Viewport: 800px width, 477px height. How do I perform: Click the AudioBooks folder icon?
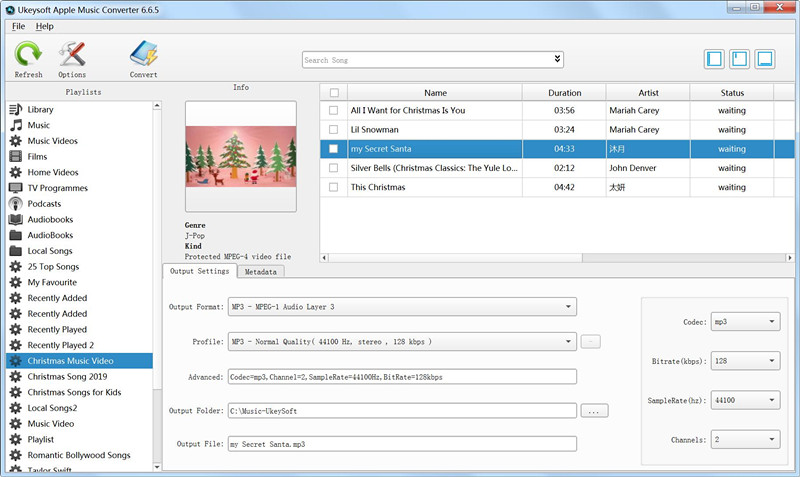(x=16, y=235)
